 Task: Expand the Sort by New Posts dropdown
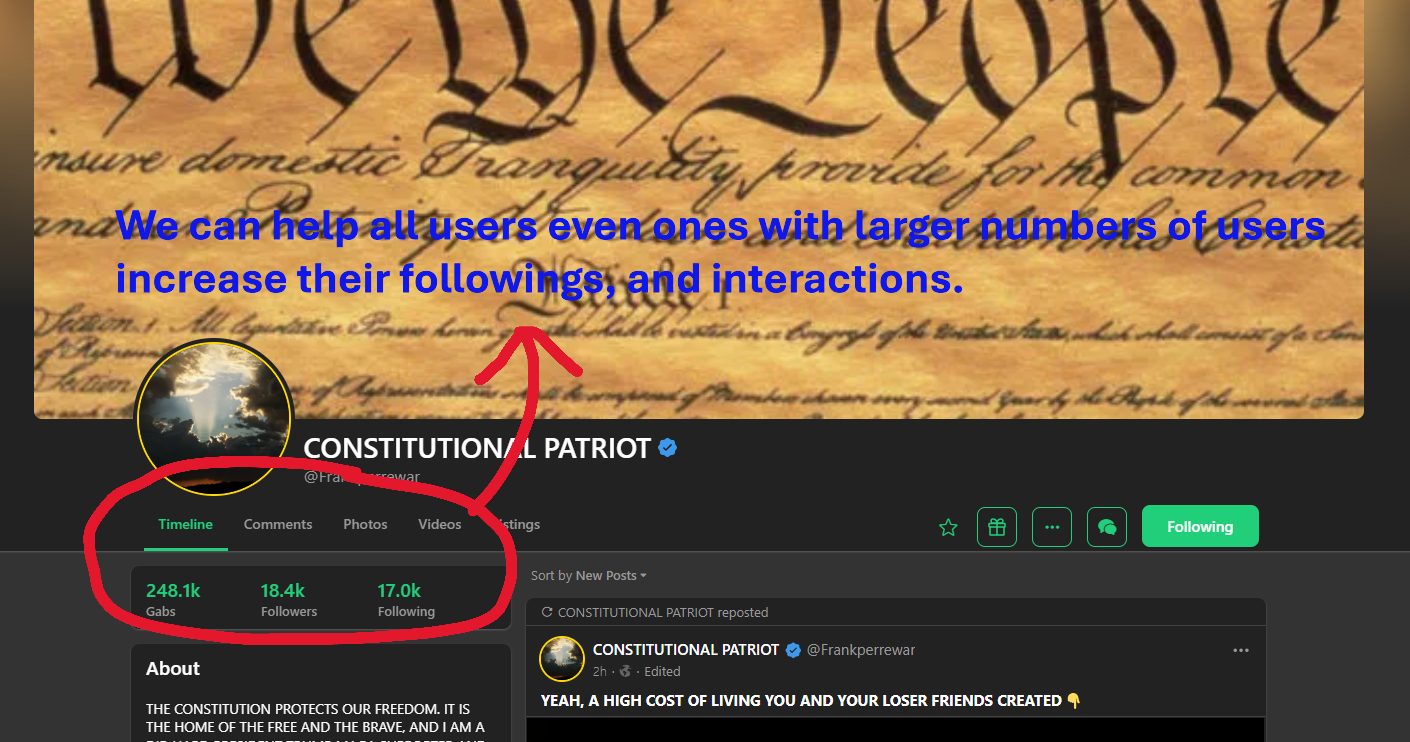tap(589, 576)
